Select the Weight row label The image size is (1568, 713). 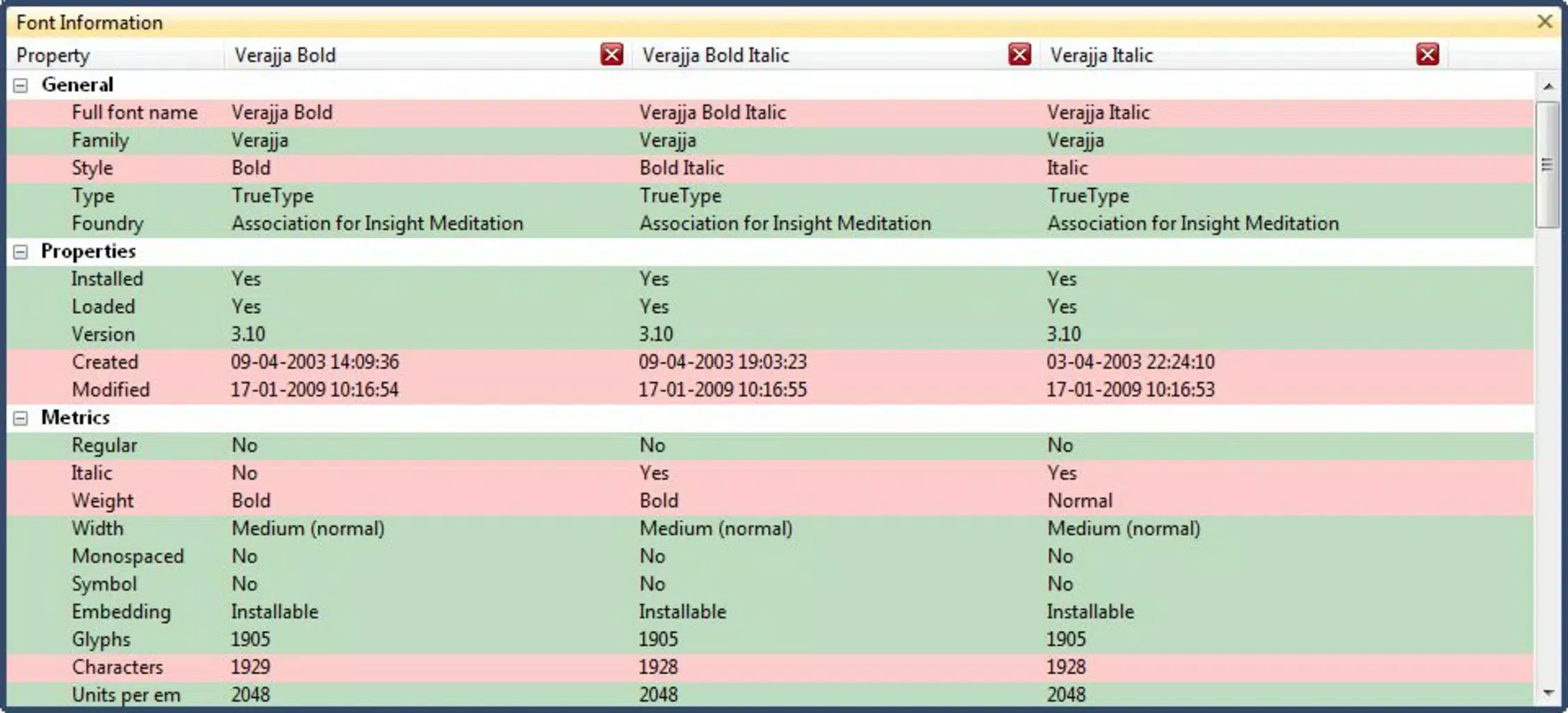pyautogui.click(x=103, y=500)
